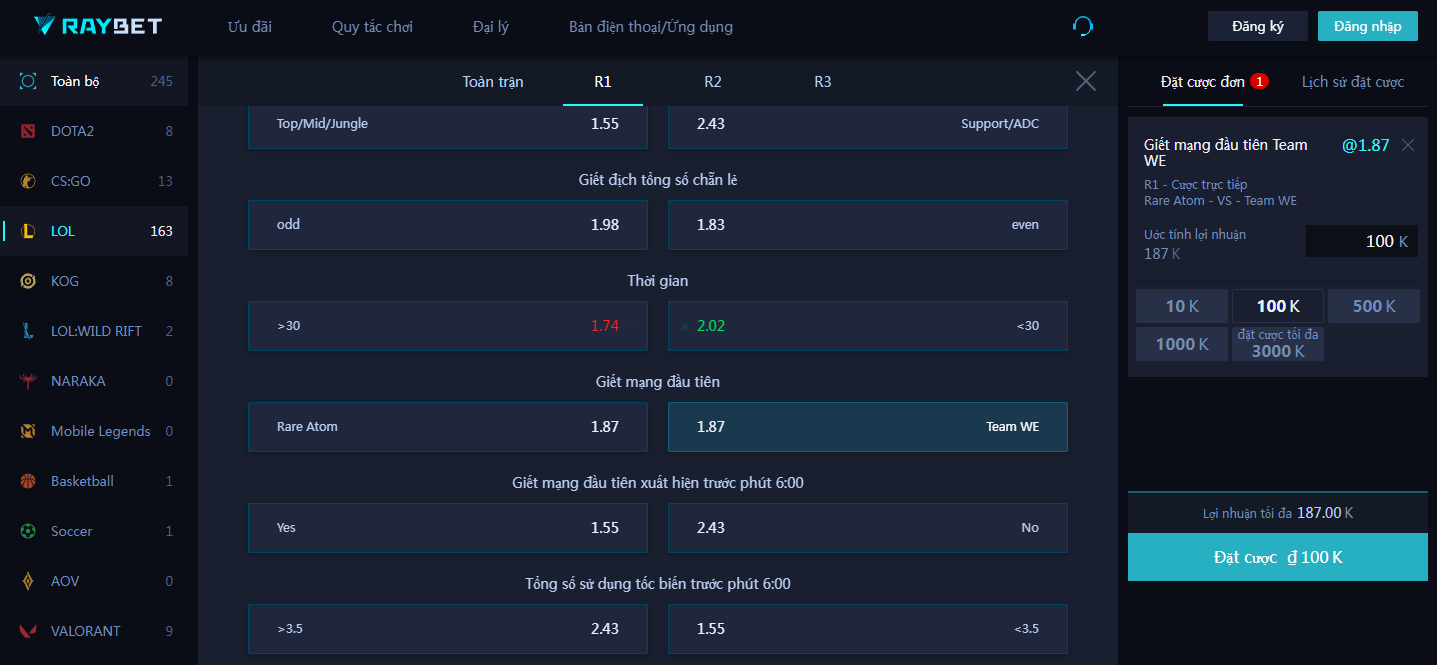Choose the VALORANT game icon
The height and width of the screenshot is (665, 1437).
click(x=28, y=631)
